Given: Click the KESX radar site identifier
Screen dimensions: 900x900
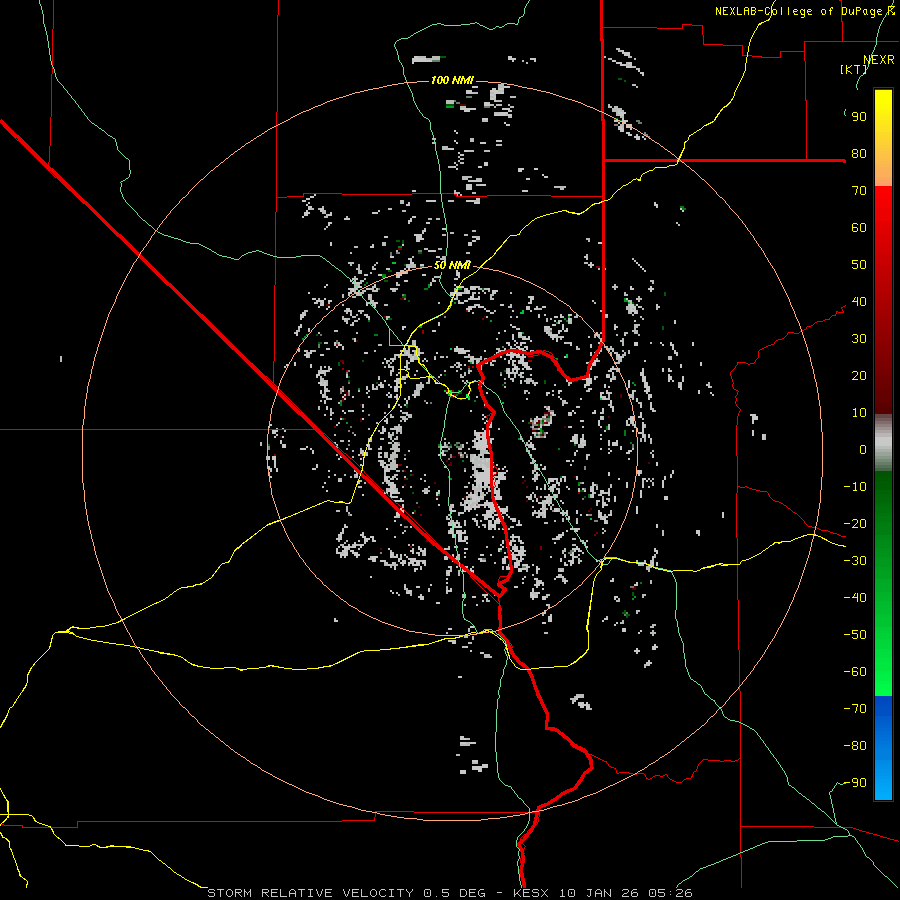Looking at the screenshot, I should pyautogui.click(x=533, y=893).
